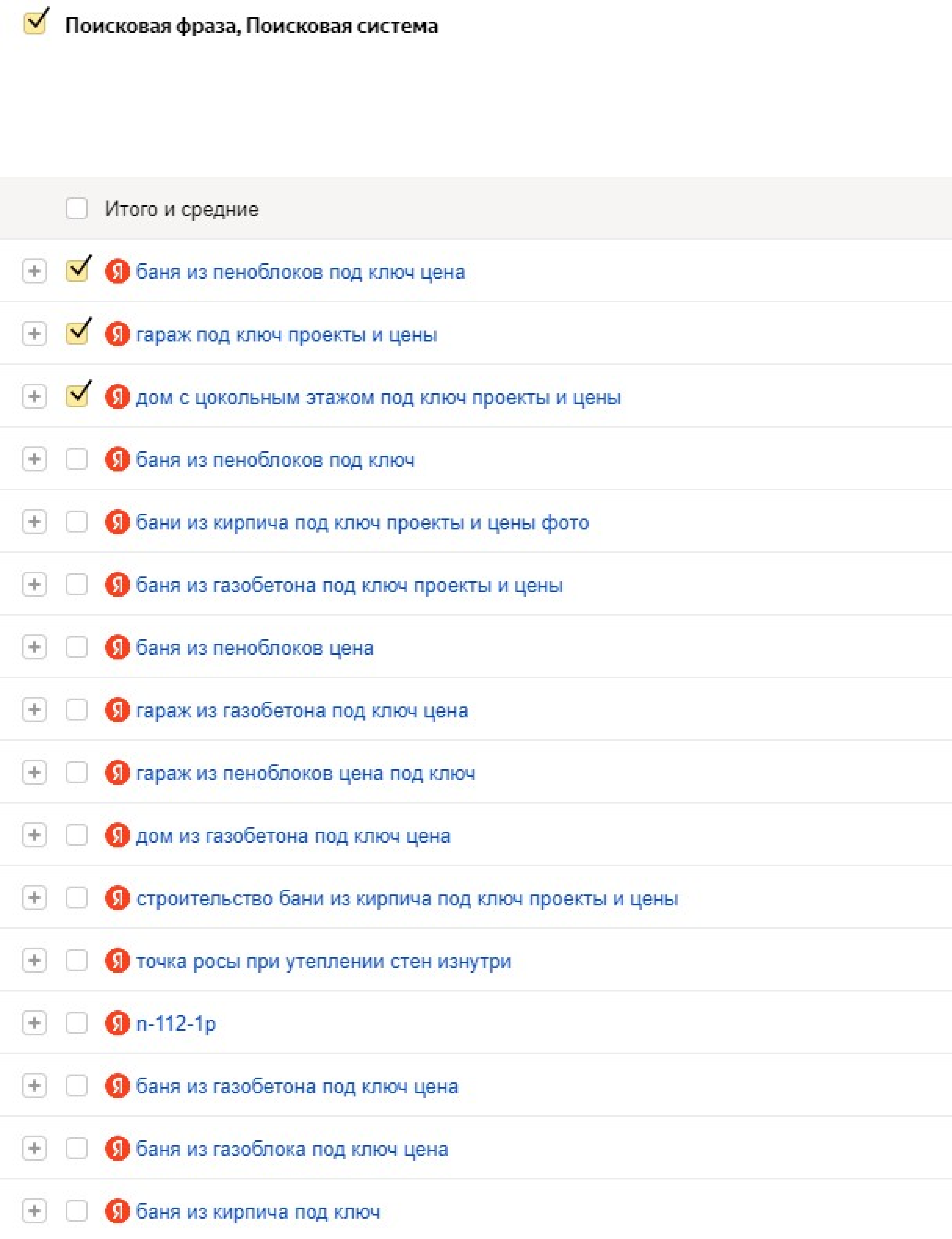
Task: Expand the 'гараж из пеноблоков цена под ключ' row
Action: 34,773
